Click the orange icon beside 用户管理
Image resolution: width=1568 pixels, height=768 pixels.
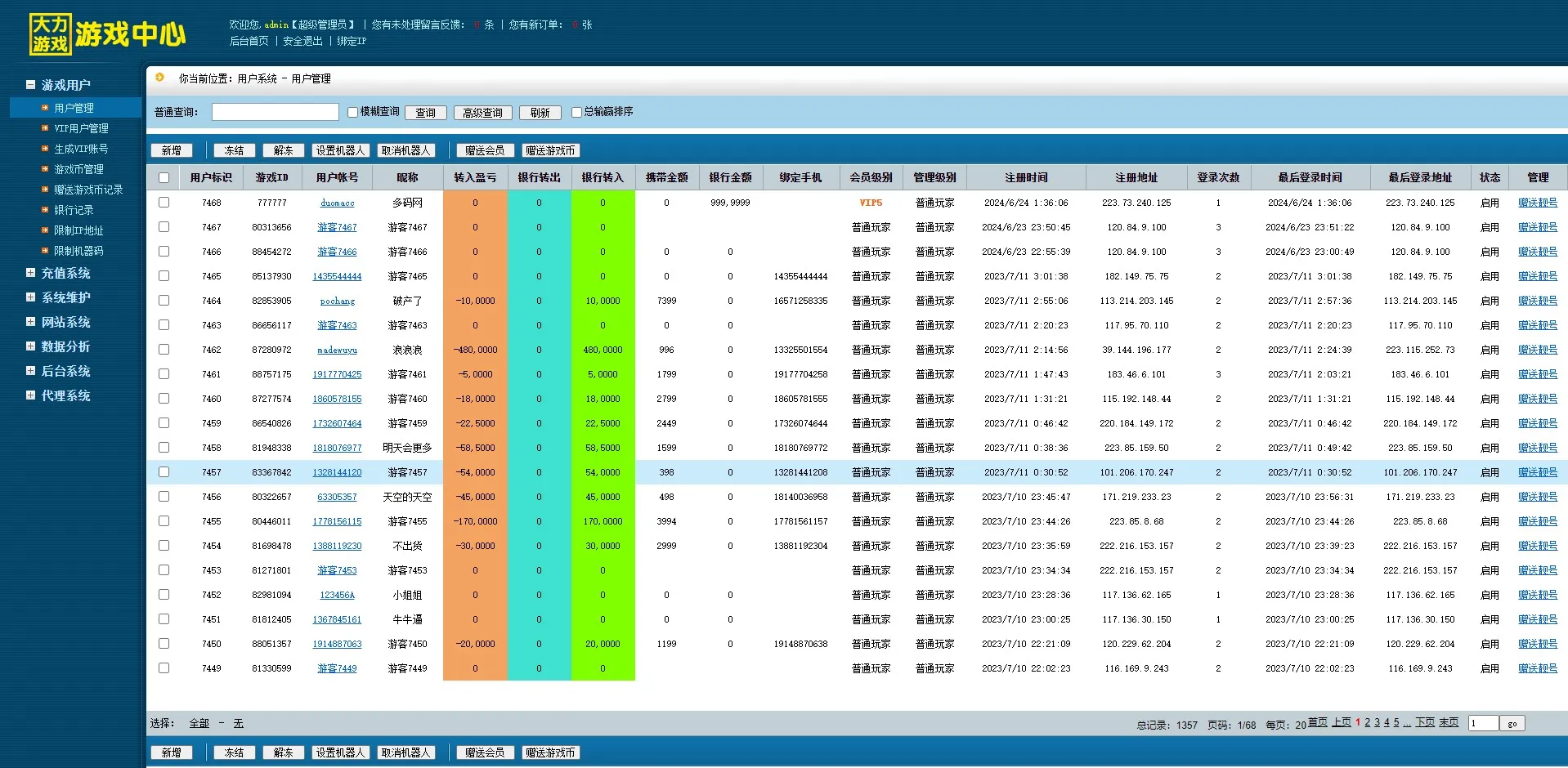(x=45, y=108)
